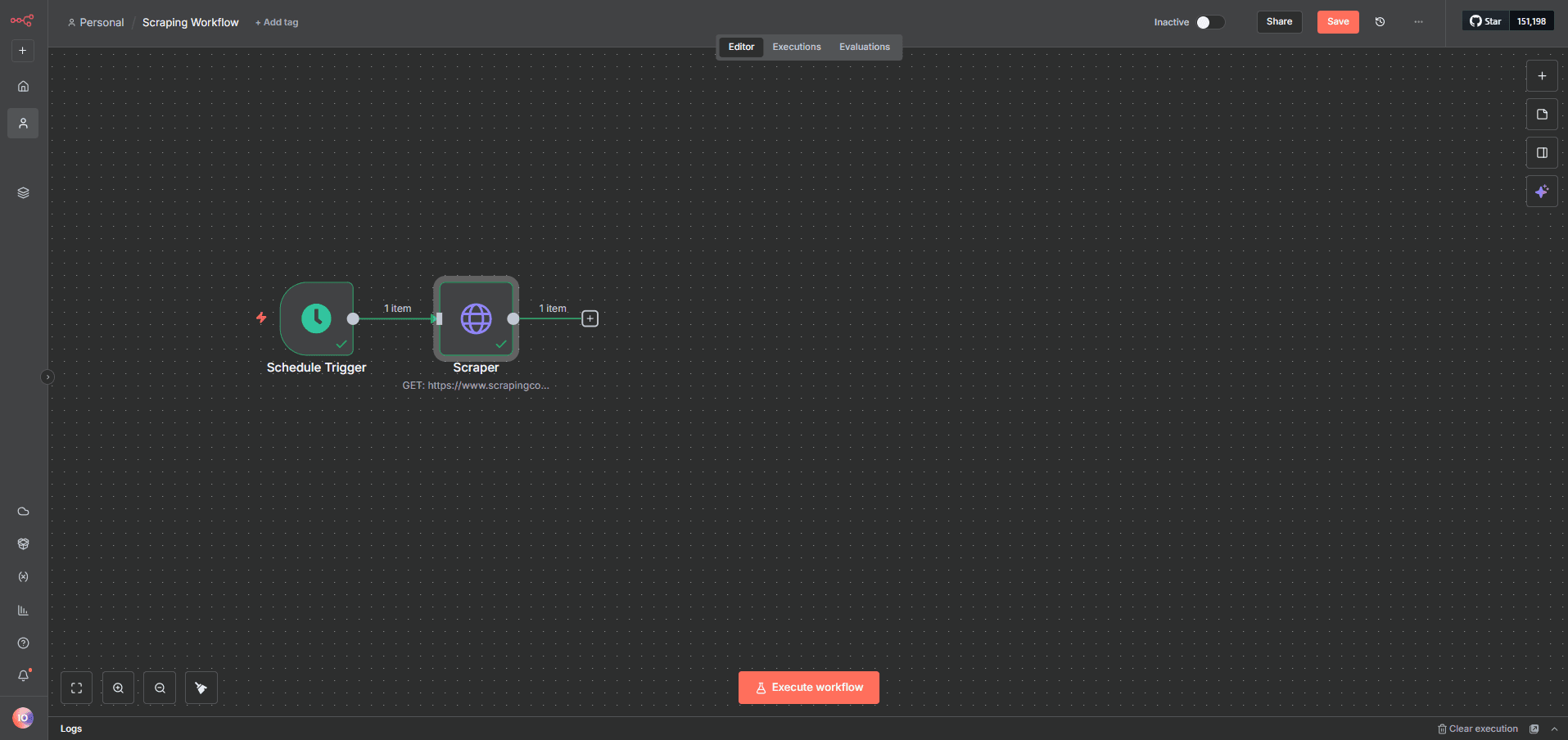Open the templates cube icon in sidebar
This screenshot has width=1568, height=740.
(x=23, y=544)
